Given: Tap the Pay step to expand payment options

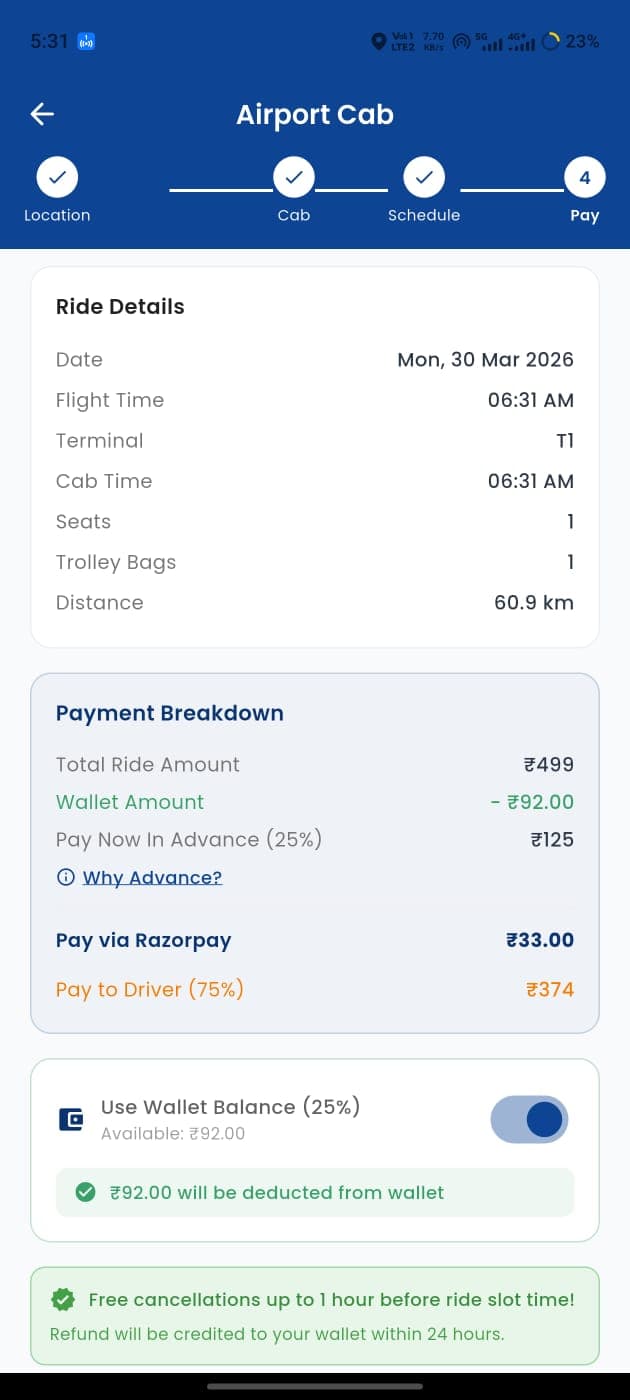Looking at the screenshot, I should 584,176.
